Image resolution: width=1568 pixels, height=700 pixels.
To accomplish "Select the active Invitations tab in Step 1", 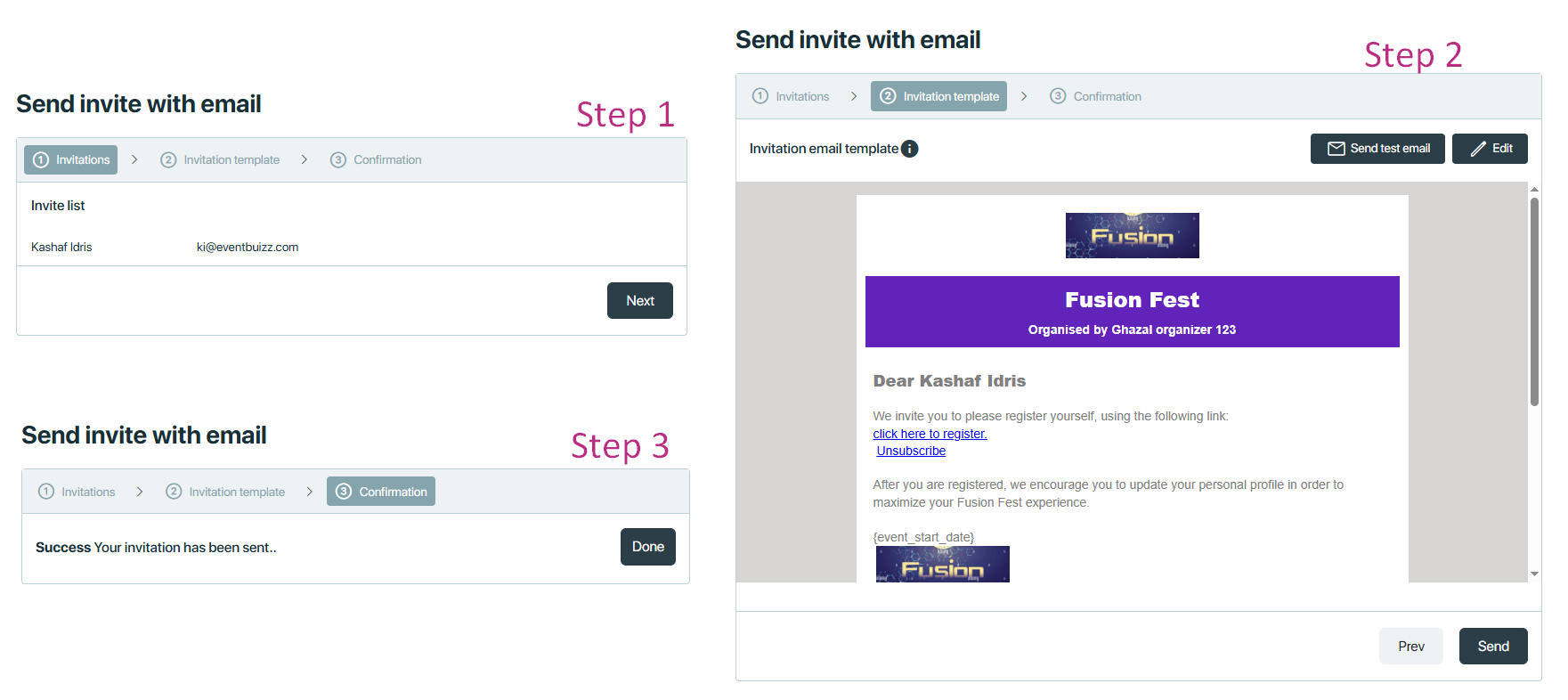I will pyautogui.click(x=71, y=160).
